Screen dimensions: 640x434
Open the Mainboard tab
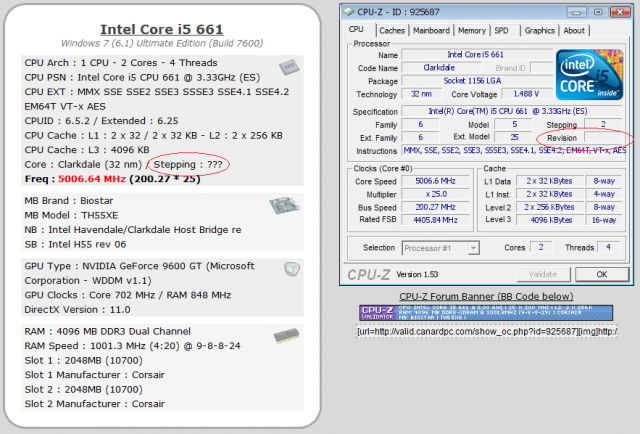point(431,31)
